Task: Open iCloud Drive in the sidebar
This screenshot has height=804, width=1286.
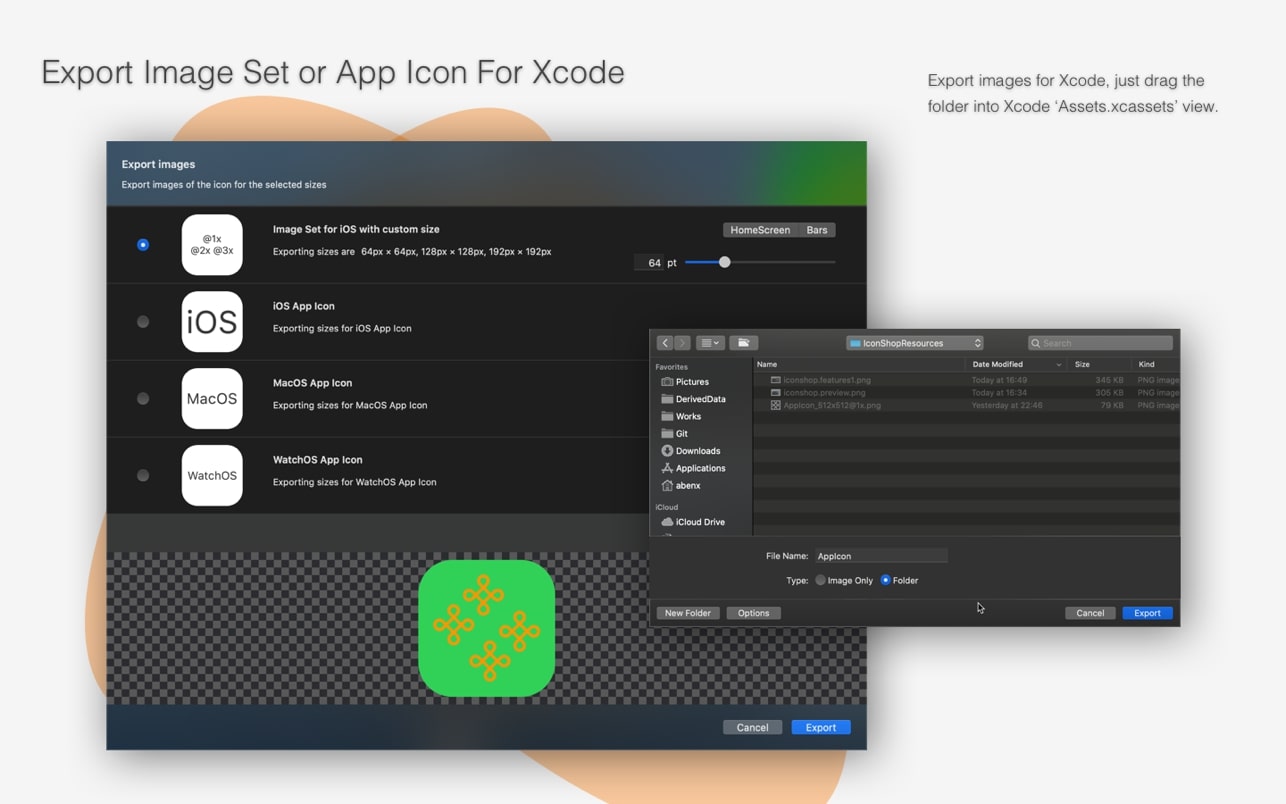Action: (699, 522)
